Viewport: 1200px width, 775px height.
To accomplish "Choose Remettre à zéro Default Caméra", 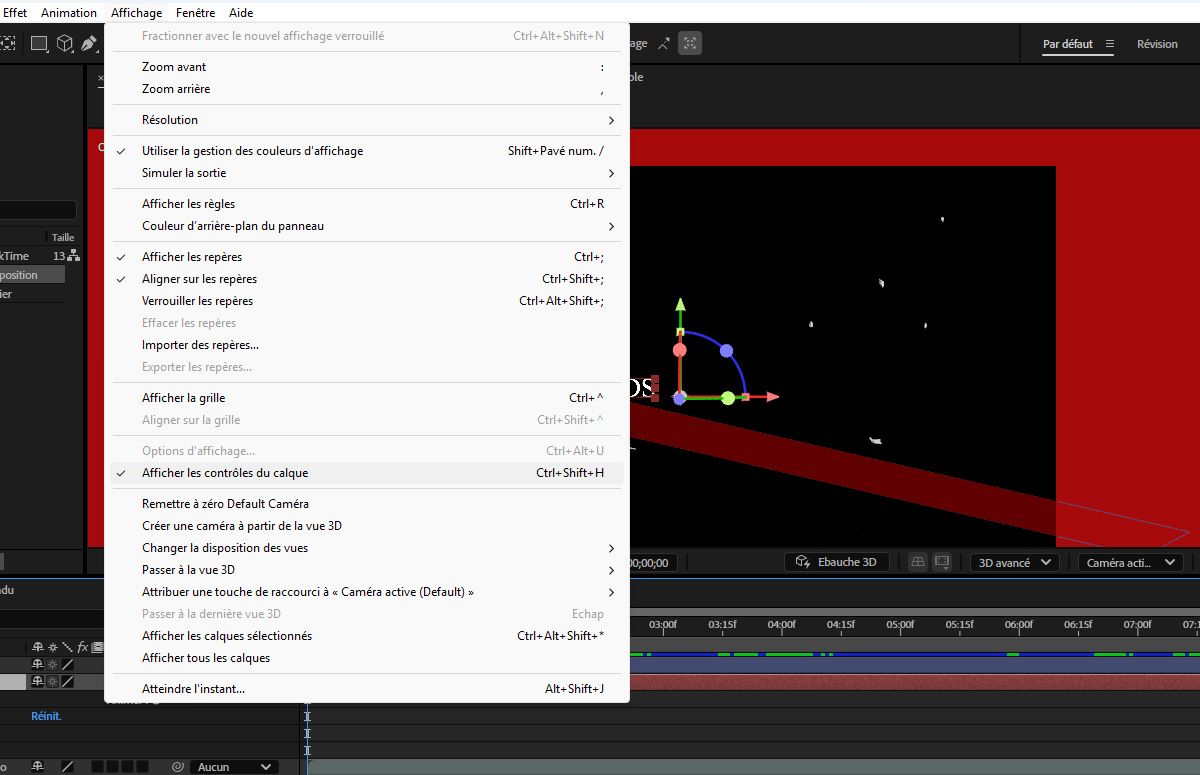I will pyautogui.click(x=366, y=504).
